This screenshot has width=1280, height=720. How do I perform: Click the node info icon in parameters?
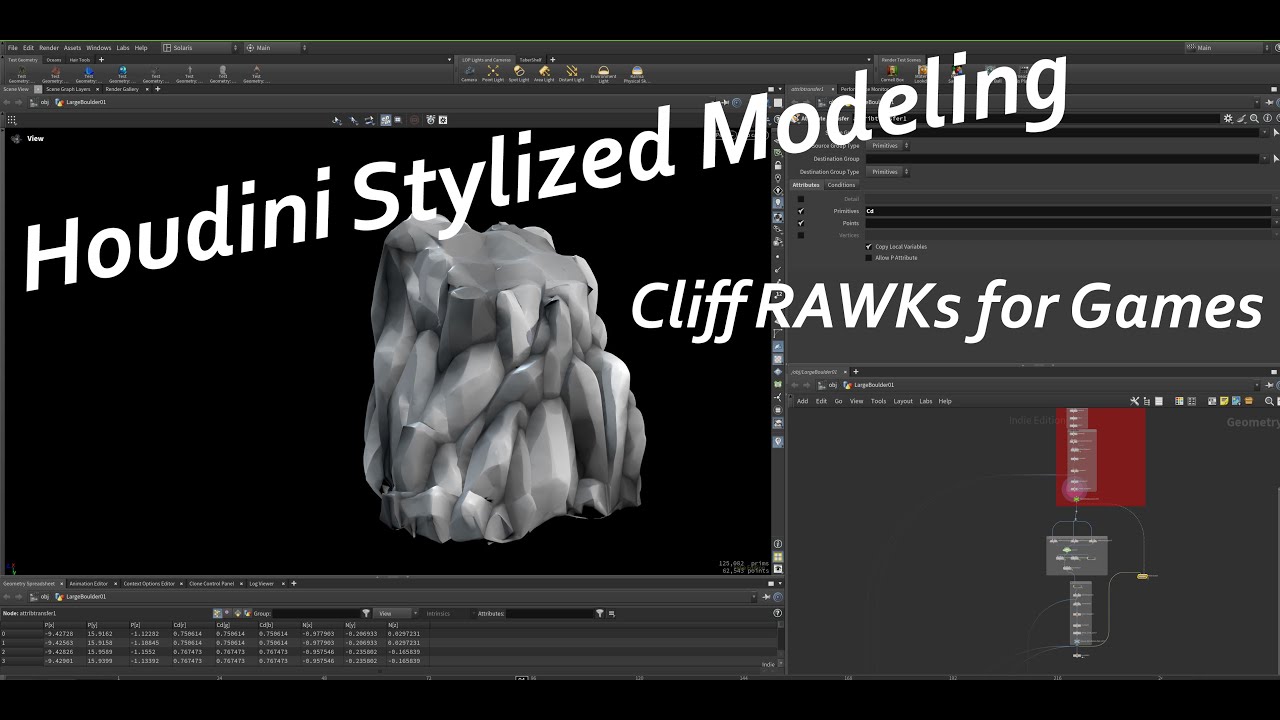coord(1267,118)
